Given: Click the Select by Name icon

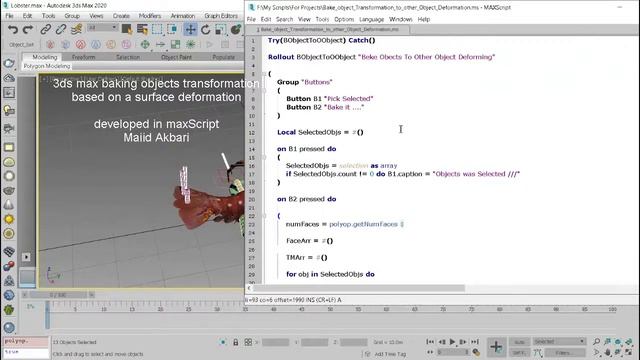Looking at the screenshot, I should click(x=142, y=29).
